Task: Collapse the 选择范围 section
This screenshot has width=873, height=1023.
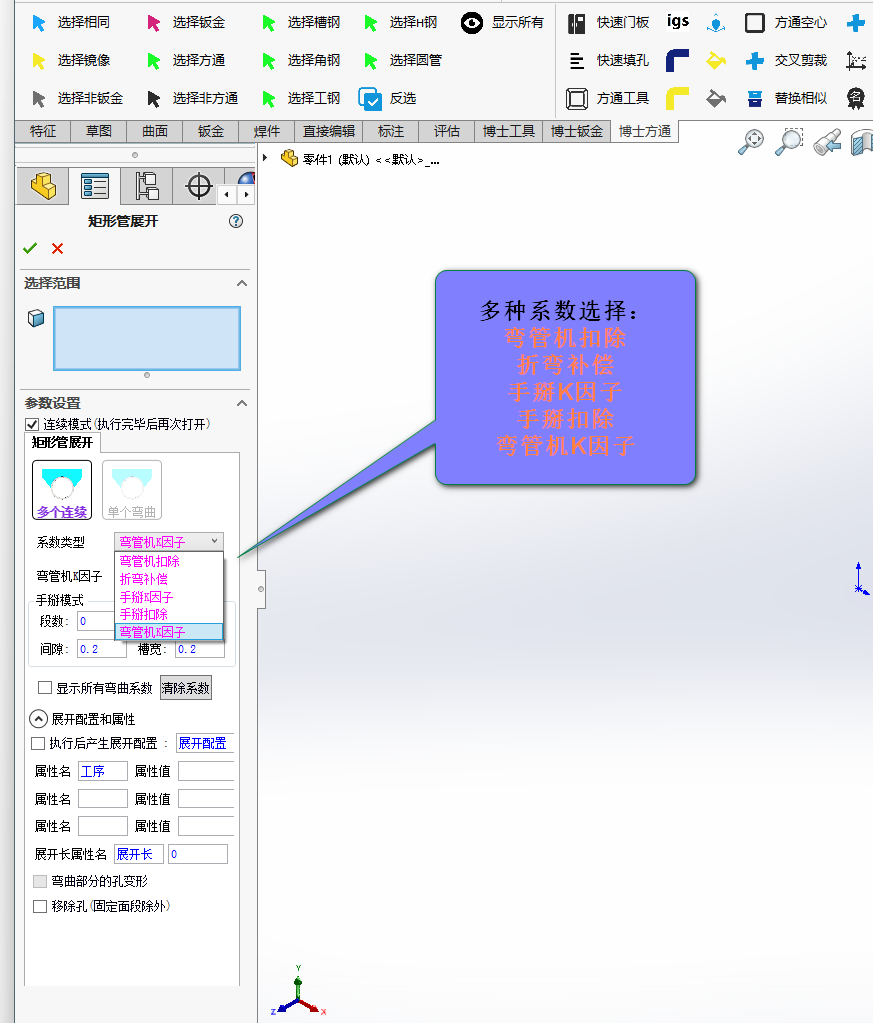Action: (241, 284)
